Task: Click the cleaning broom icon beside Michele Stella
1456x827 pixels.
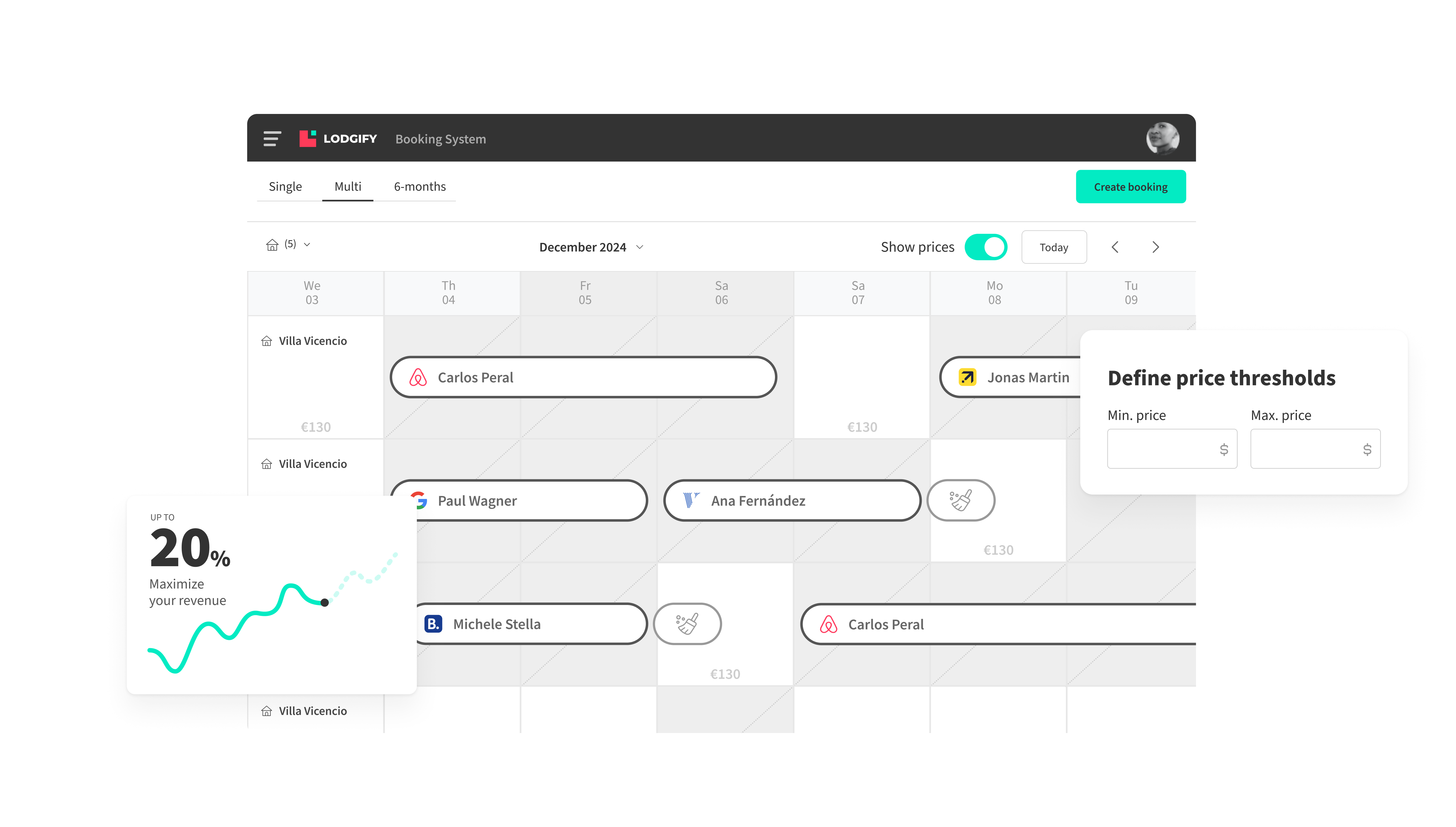Action: (x=687, y=624)
